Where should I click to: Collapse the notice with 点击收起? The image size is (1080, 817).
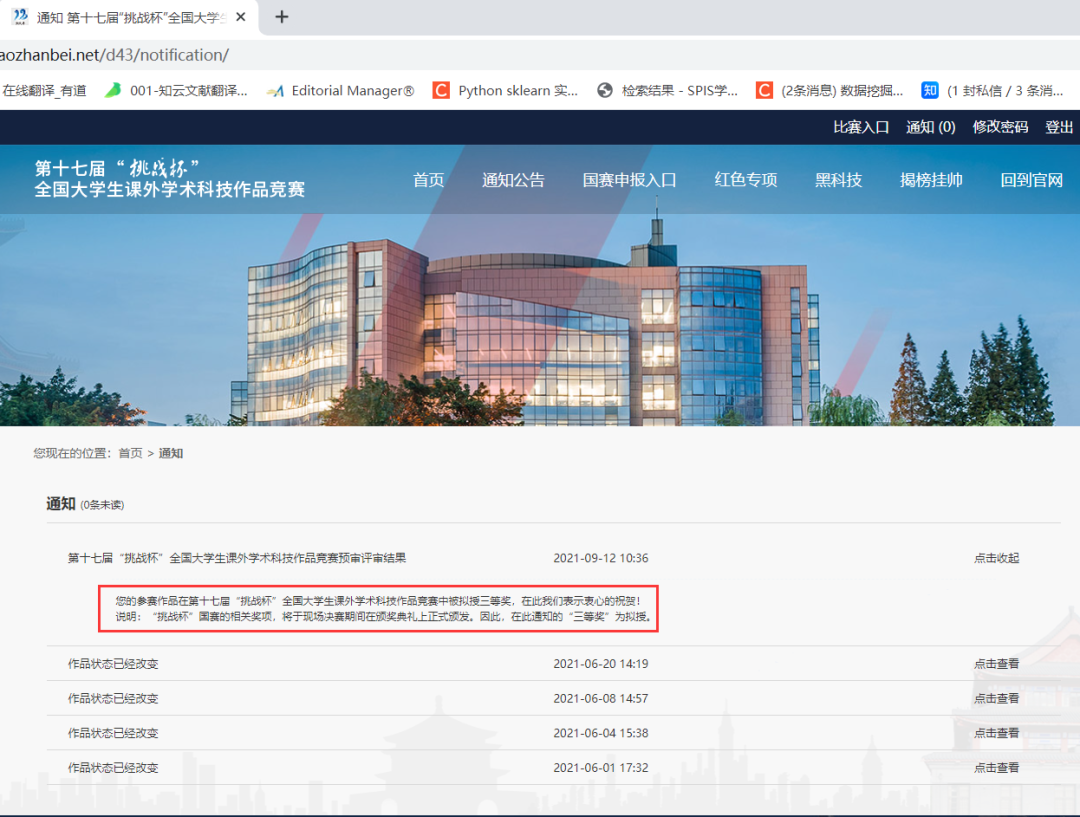click(x=996, y=558)
